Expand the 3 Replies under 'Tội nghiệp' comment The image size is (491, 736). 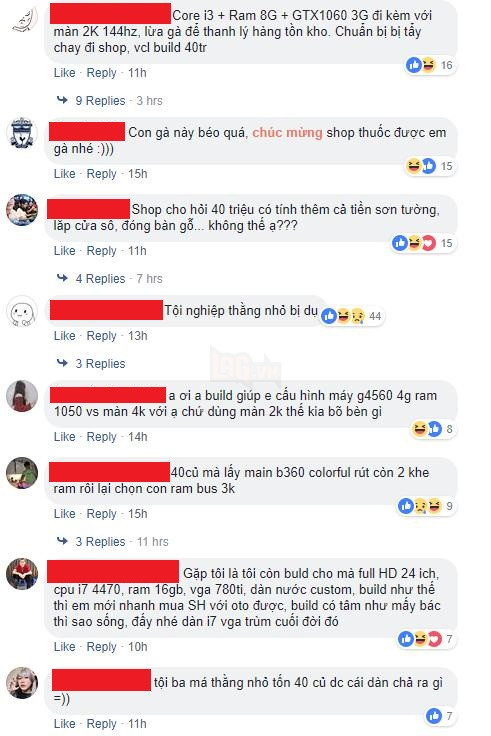tap(100, 363)
